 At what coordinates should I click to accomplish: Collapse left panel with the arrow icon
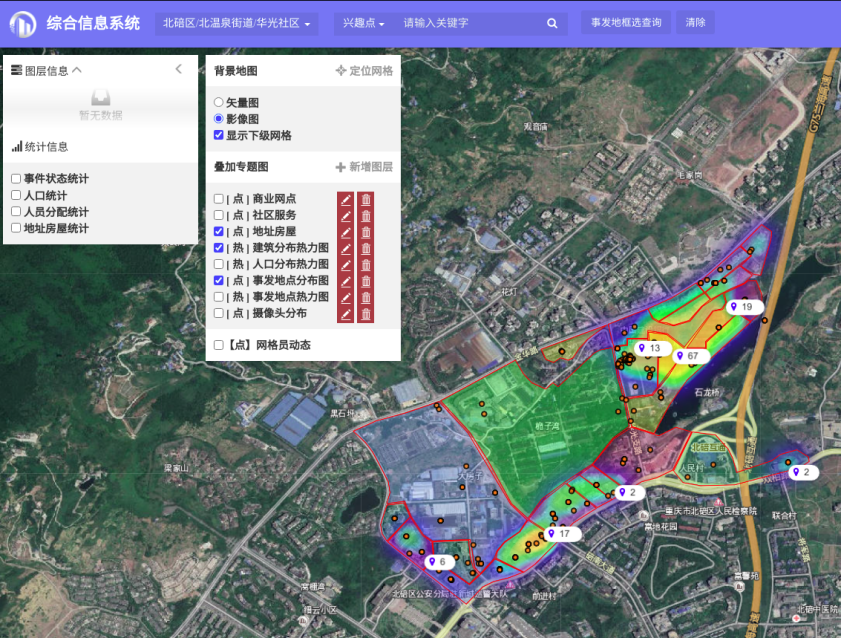[178, 69]
